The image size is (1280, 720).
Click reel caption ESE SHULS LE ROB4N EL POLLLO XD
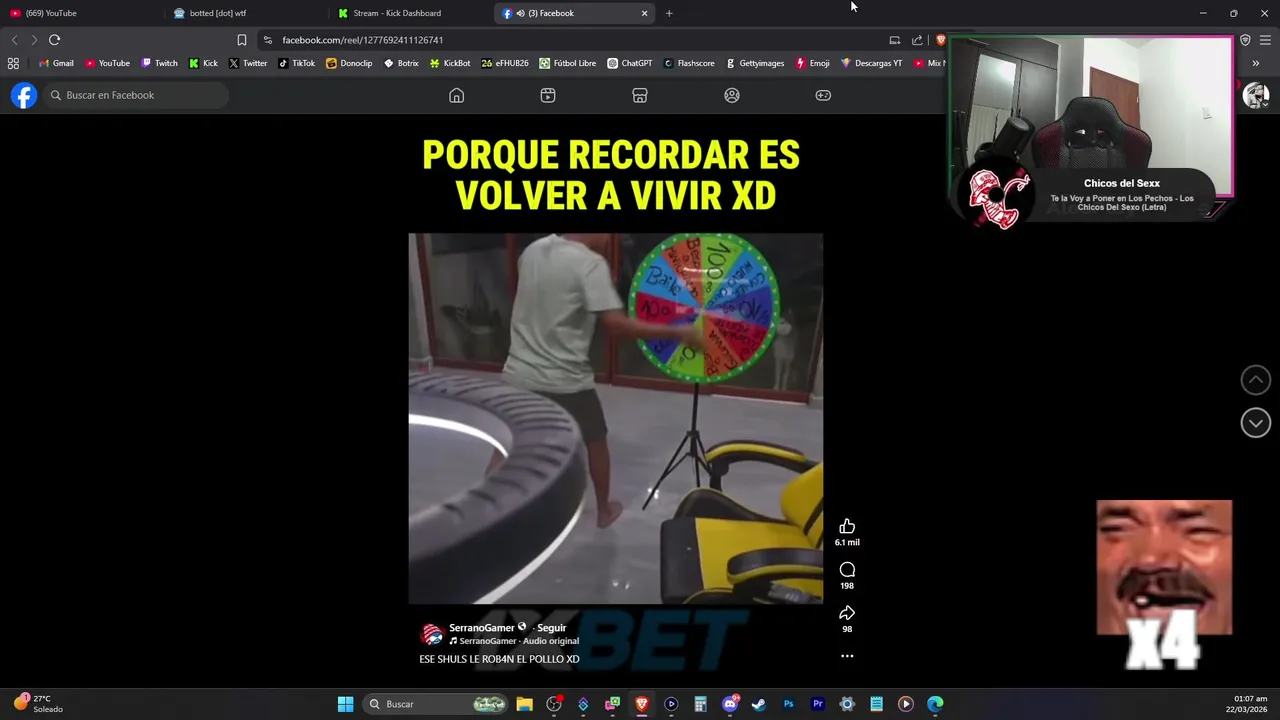click(499, 659)
